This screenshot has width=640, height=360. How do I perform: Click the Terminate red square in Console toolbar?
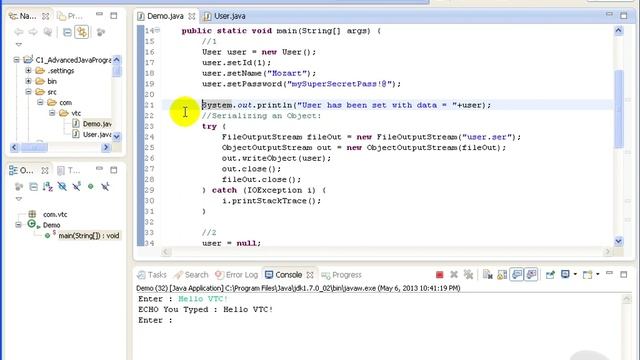point(439,275)
